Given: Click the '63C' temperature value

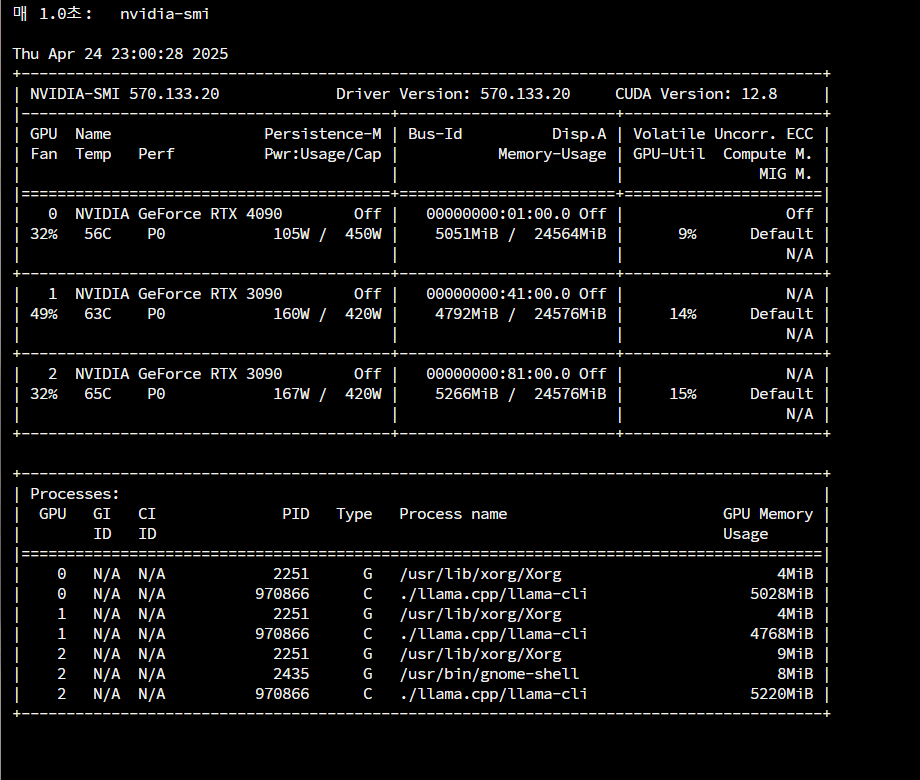Looking at the screenshot, I should click(97, 313).
